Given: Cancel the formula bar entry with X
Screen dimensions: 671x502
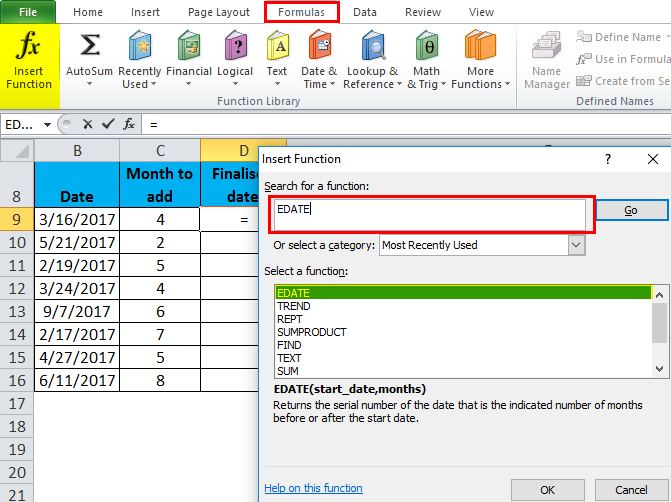Looking at the screenshot, I should (88, 125).
